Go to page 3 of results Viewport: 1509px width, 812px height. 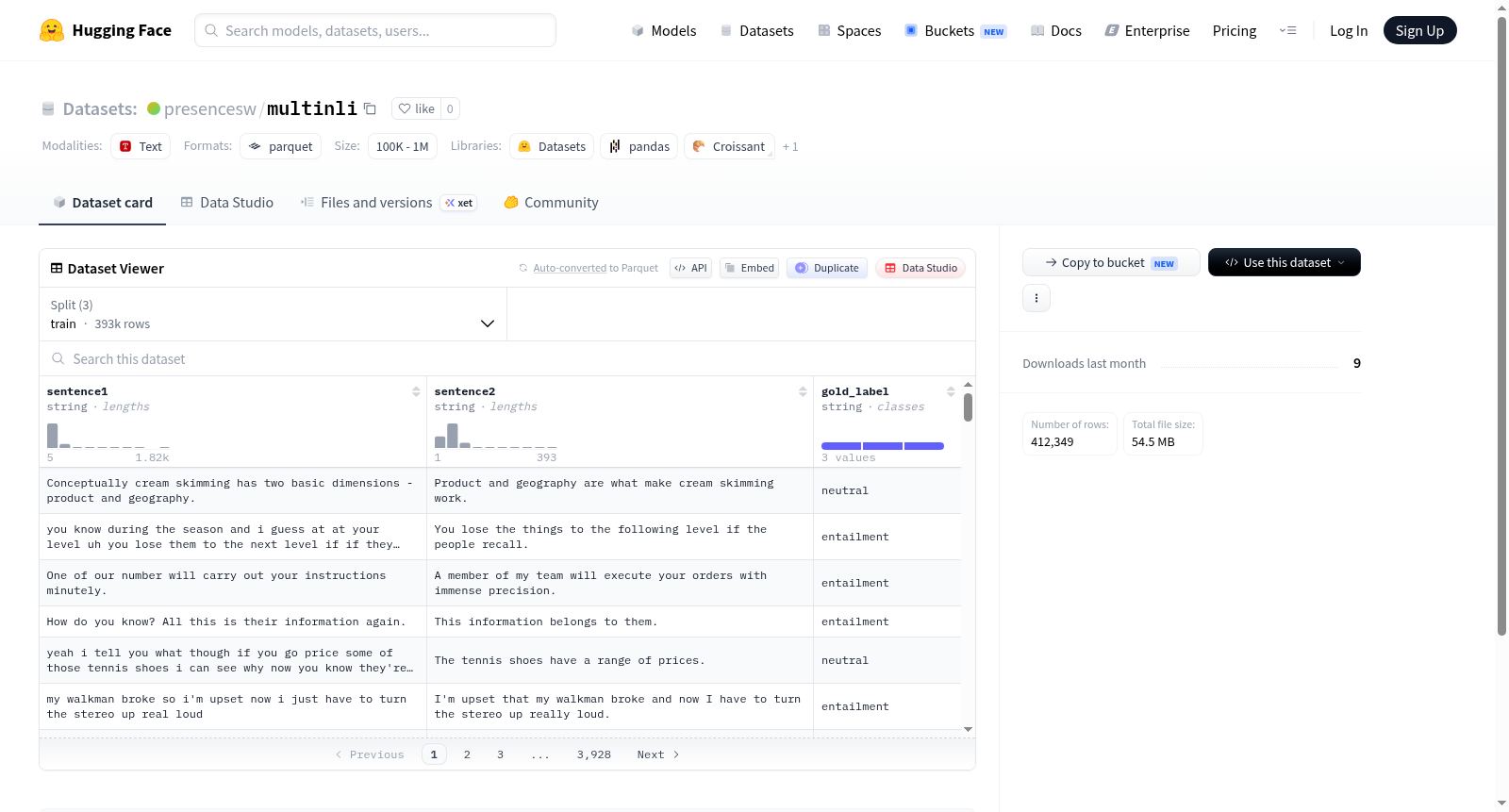[x=500, y=754]
